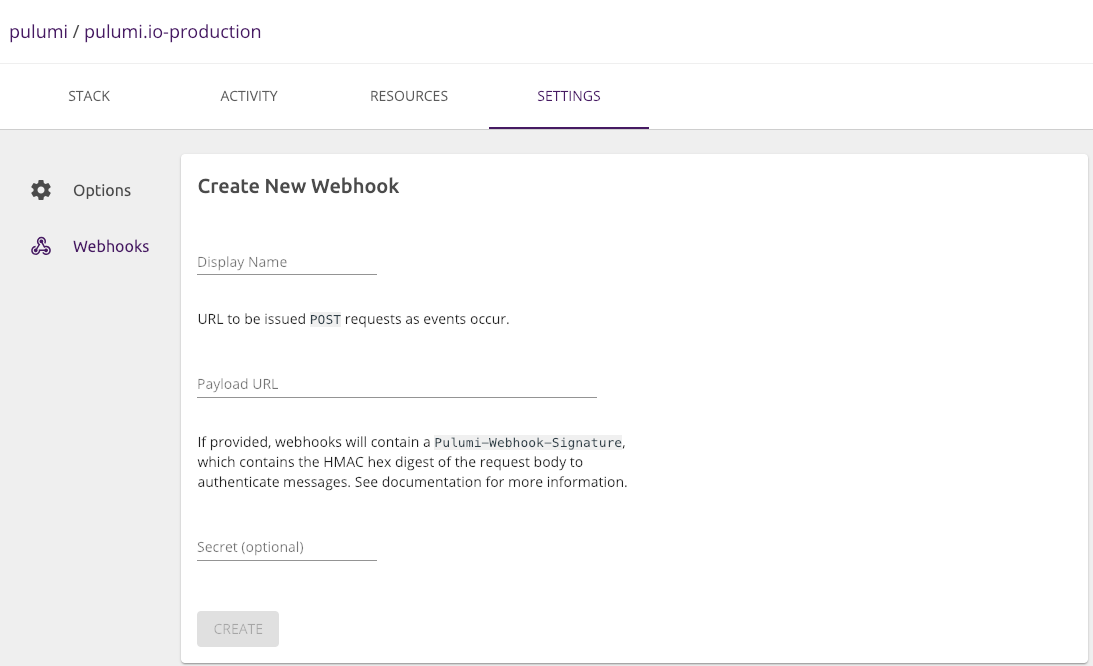Select the Webhooks chain-link icon
The height and width of the screenshot is (666, 1093).
(40, 245)
